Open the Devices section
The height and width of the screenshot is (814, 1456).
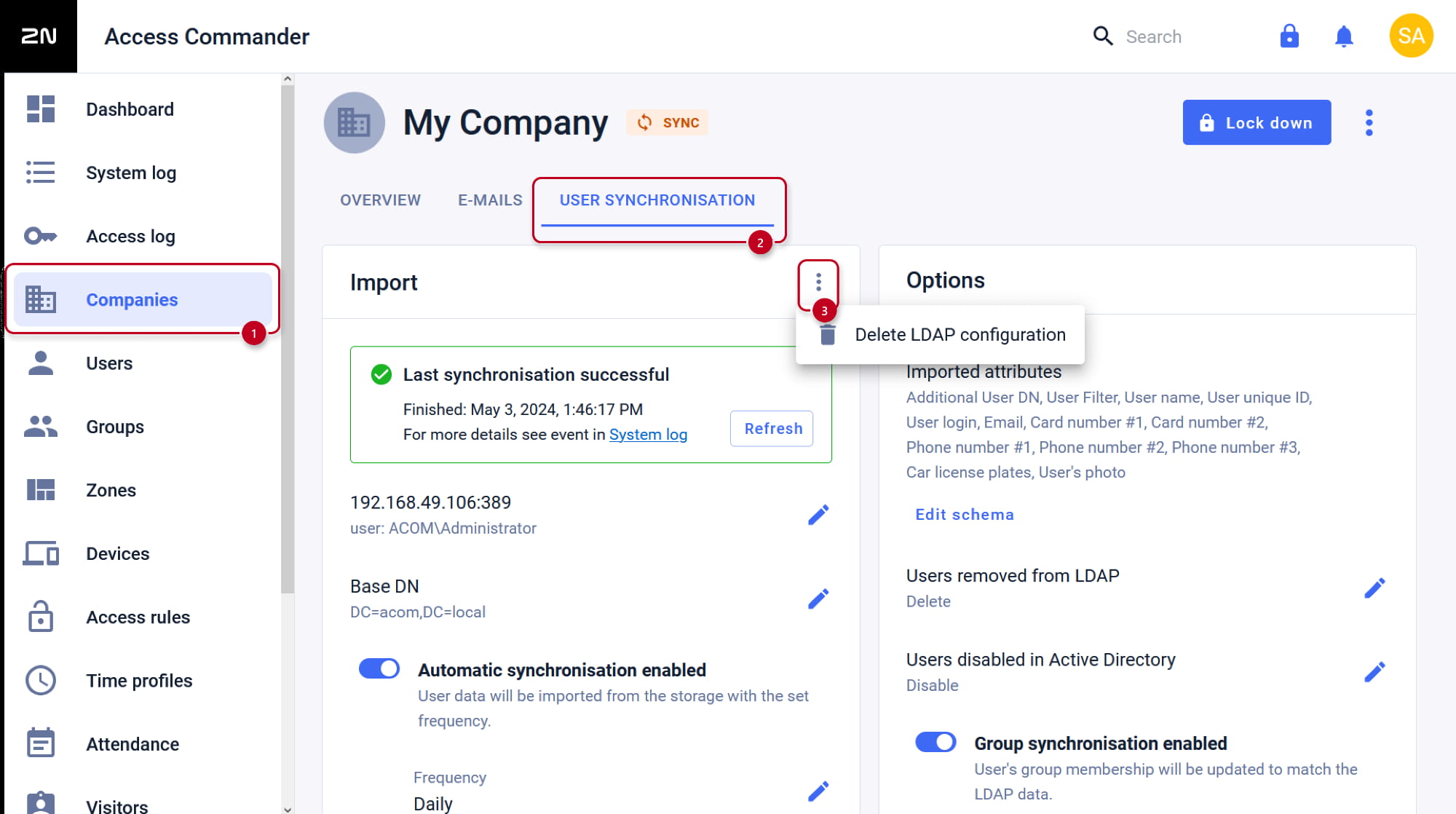142,553
